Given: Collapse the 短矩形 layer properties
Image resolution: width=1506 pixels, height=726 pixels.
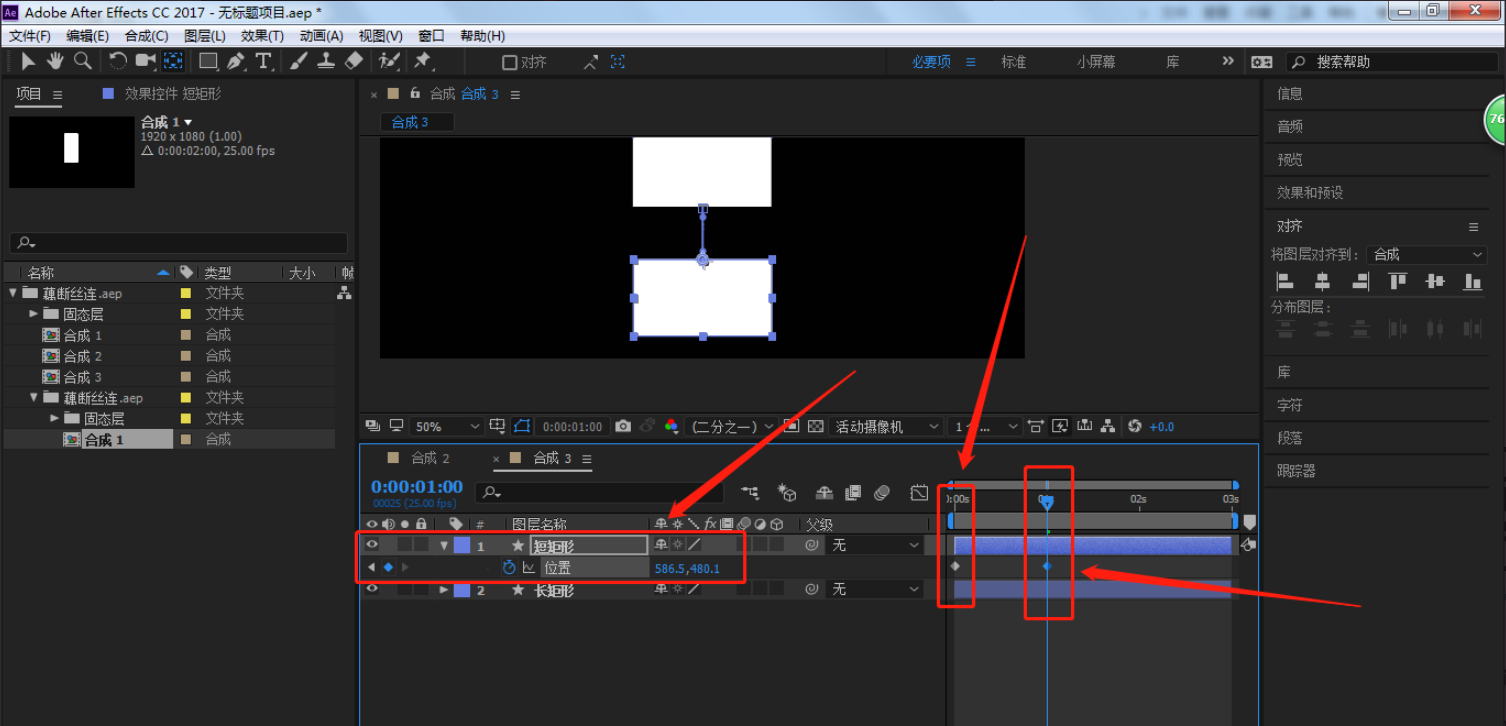Looking at the screenshot, I should (444, 545).
